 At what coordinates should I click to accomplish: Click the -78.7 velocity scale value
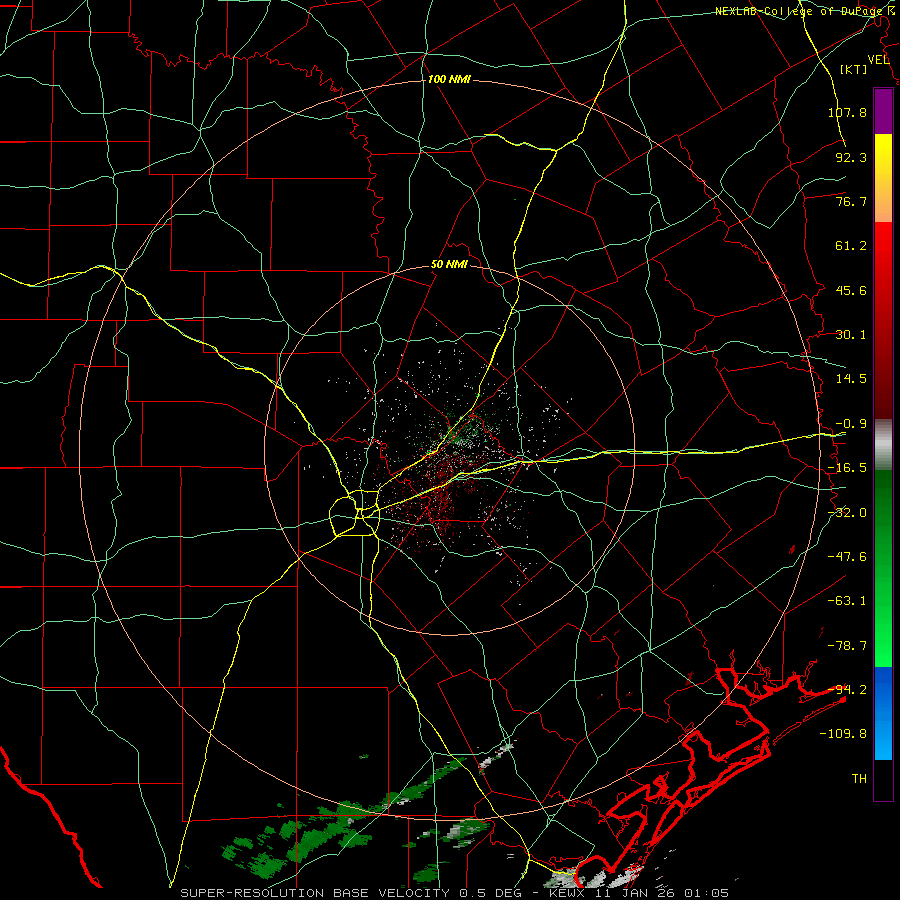[x=847, y=646]
